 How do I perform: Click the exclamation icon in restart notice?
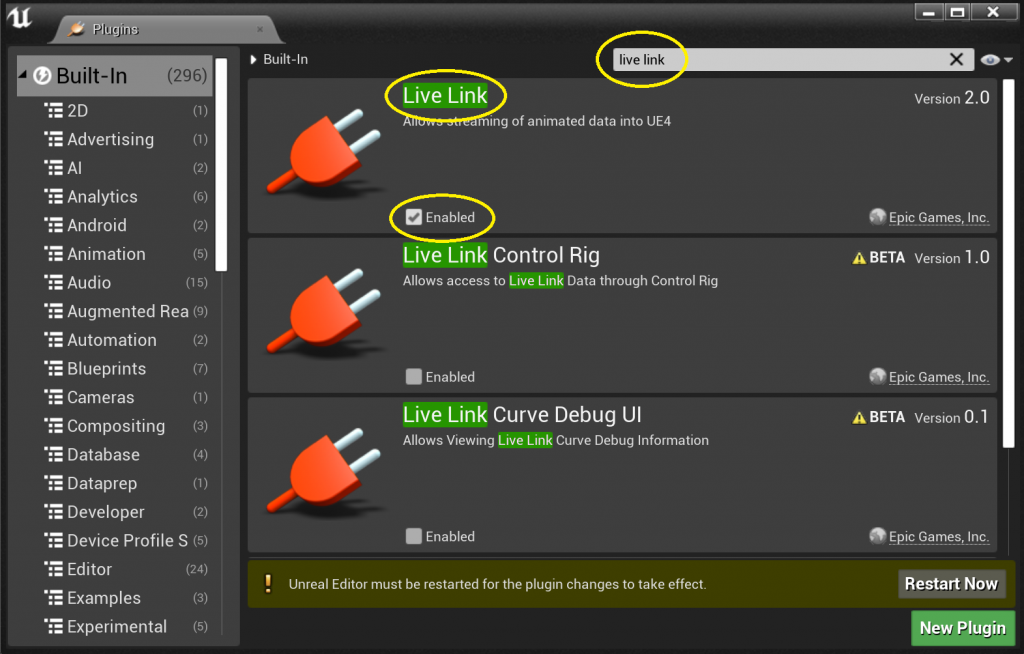(x=268, y=583)
